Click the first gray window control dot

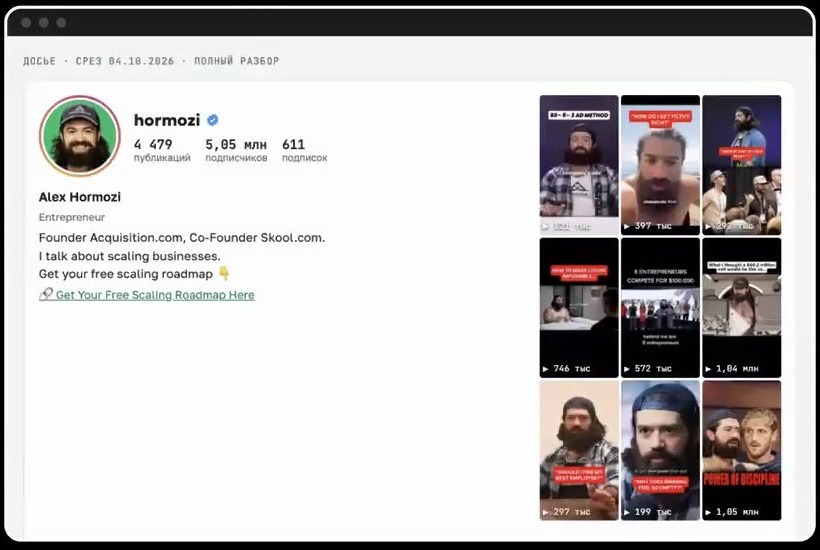[x=26, y=22]
